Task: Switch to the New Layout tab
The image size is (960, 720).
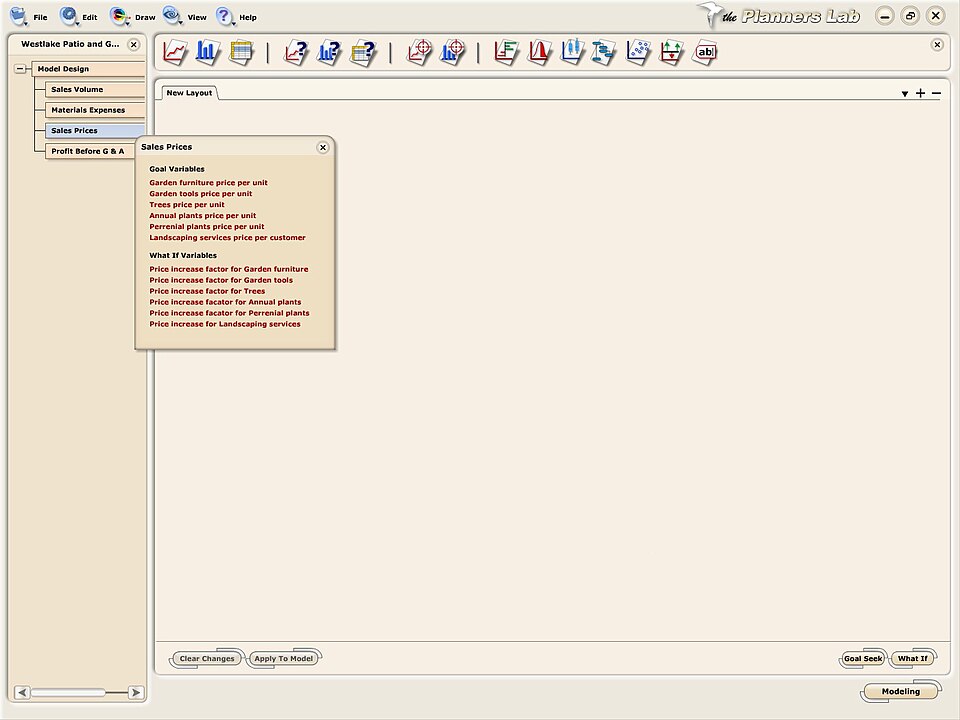Action: coord(189,93)
